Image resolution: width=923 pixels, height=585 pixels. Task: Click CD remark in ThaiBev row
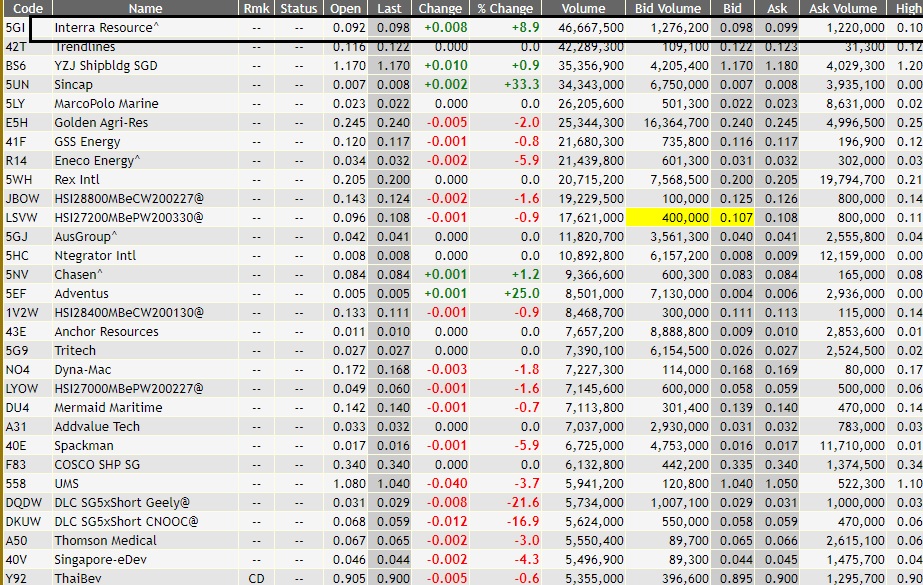point(257,579)
